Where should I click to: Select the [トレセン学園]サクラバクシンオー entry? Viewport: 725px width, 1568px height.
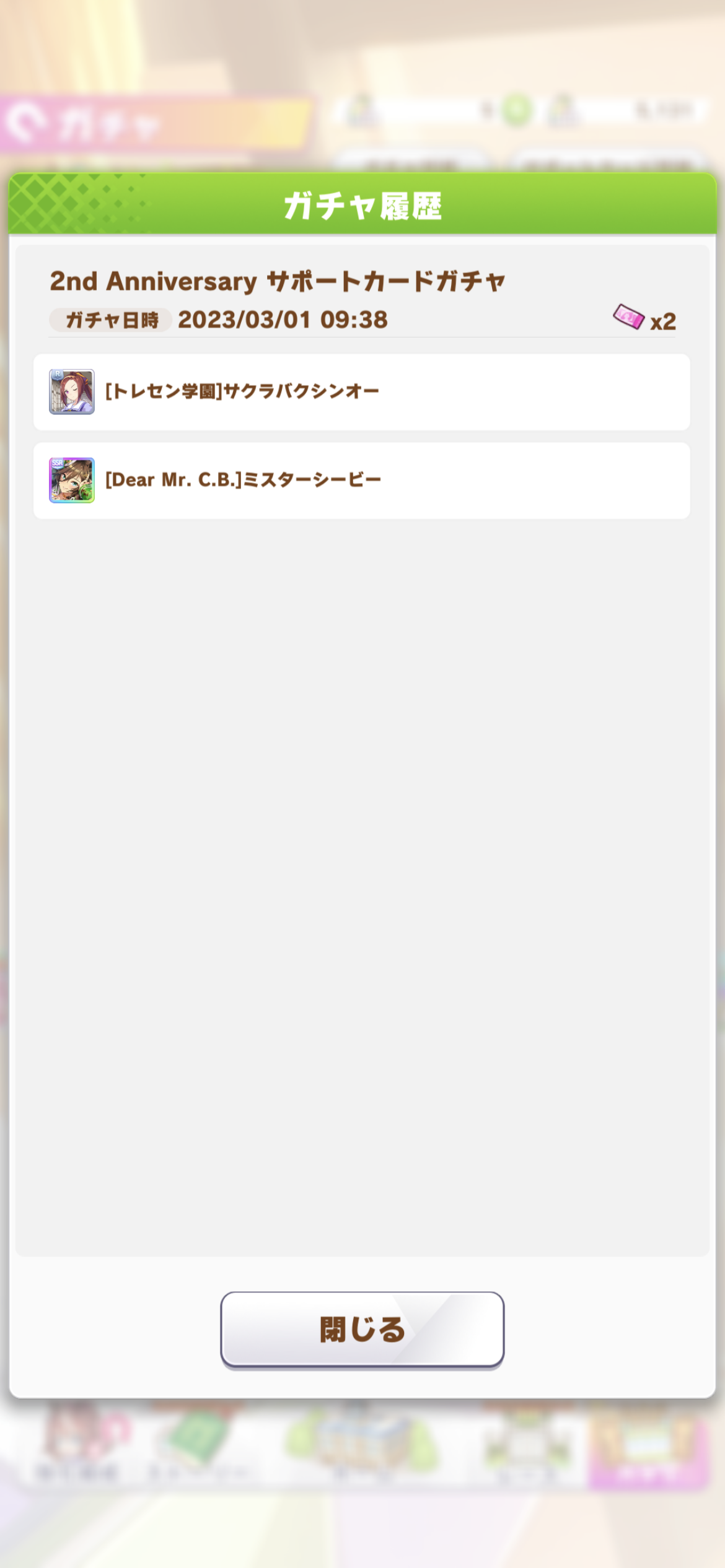(x=362, y=392)
